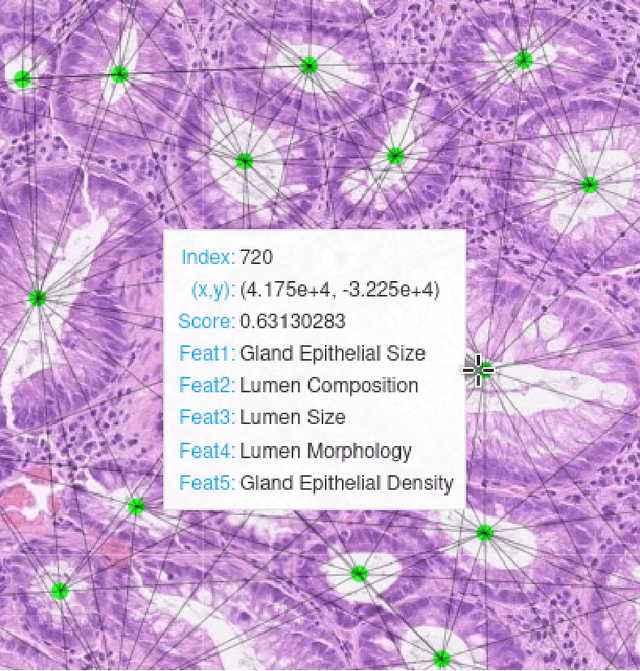
Task: Click the green node in the far-right lumen
Action: click(x=589, y=185)
